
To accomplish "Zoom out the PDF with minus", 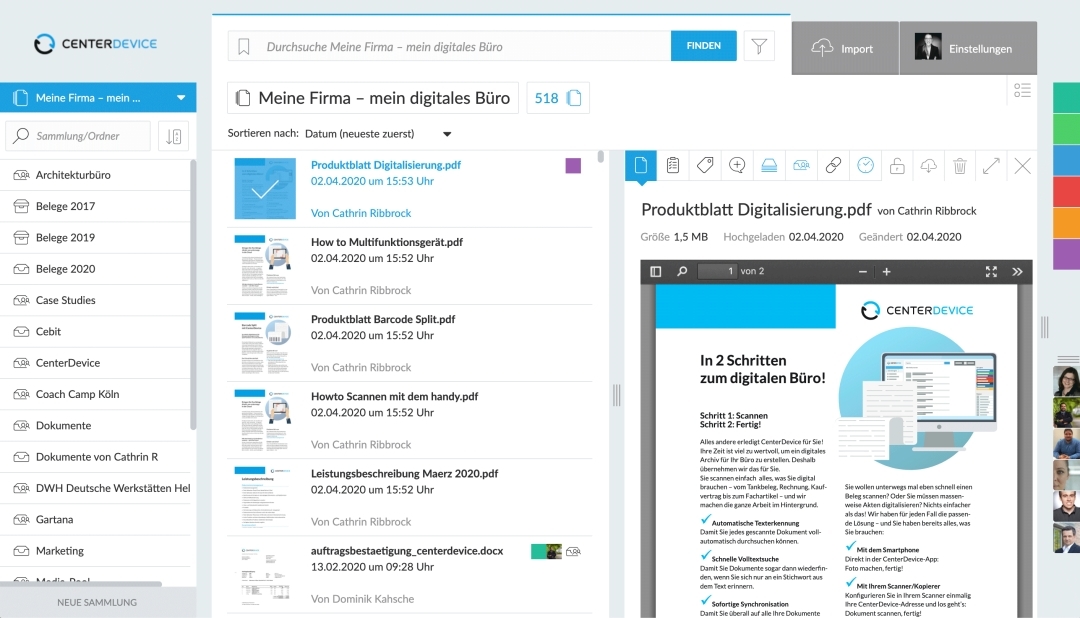I will (x=862, y=271).
